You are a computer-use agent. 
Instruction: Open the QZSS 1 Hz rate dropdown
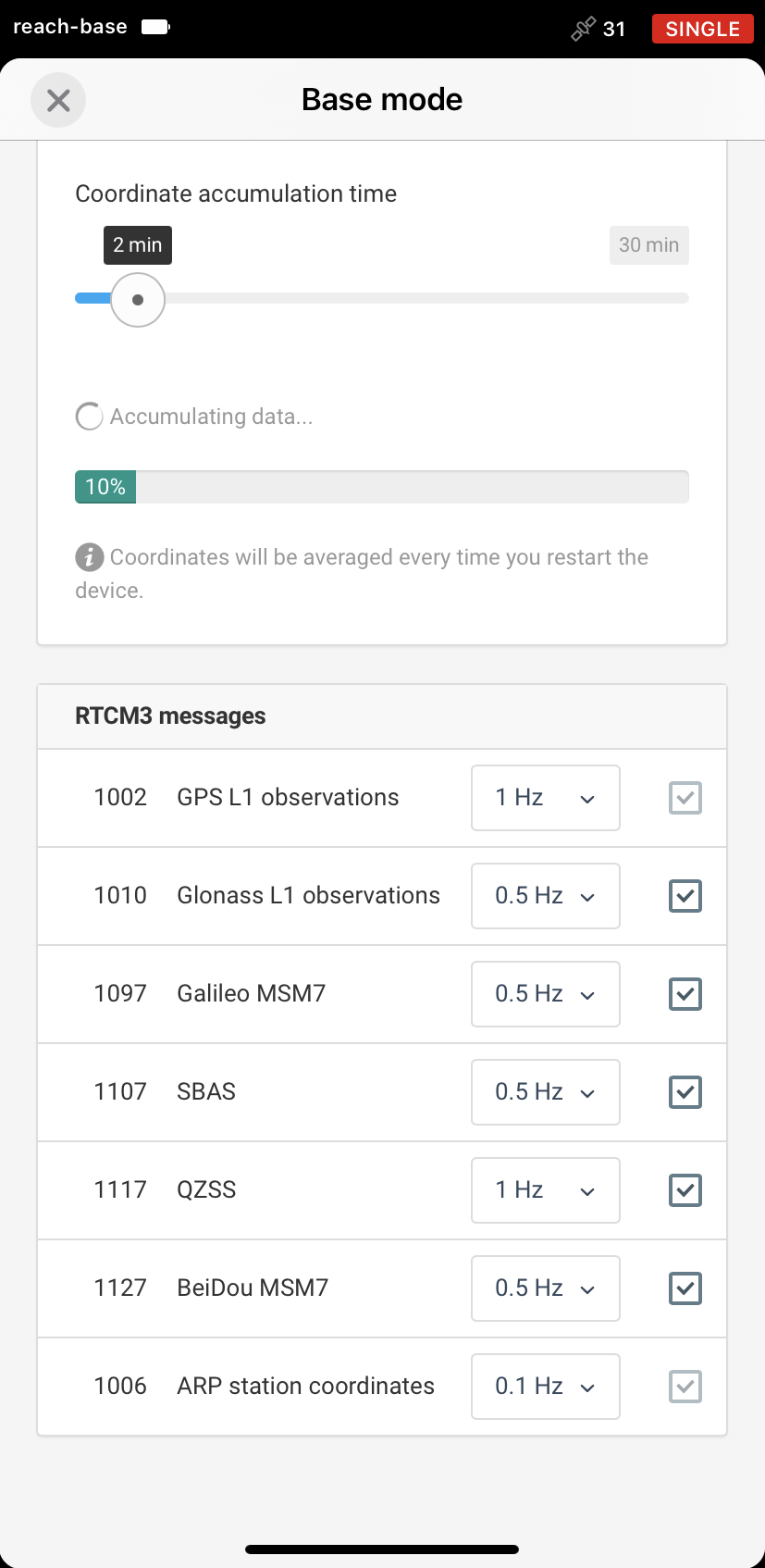tap(546, 1190)
